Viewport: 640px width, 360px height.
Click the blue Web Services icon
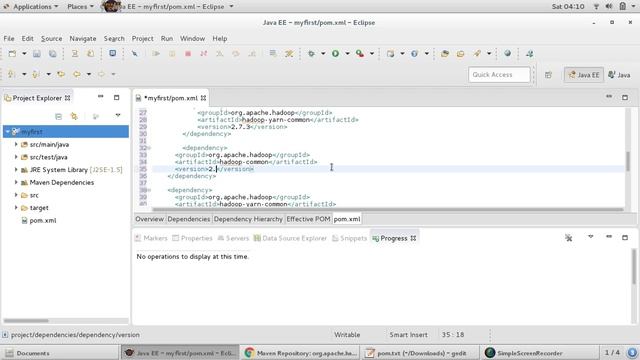pyautogui.click(x=415, y=53)
